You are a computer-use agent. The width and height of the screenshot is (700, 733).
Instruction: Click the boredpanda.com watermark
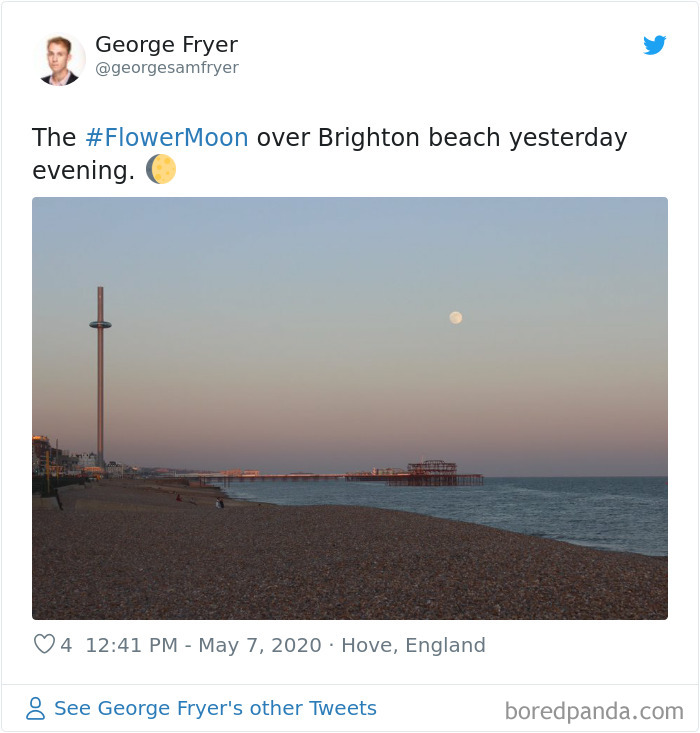[594, 712]
